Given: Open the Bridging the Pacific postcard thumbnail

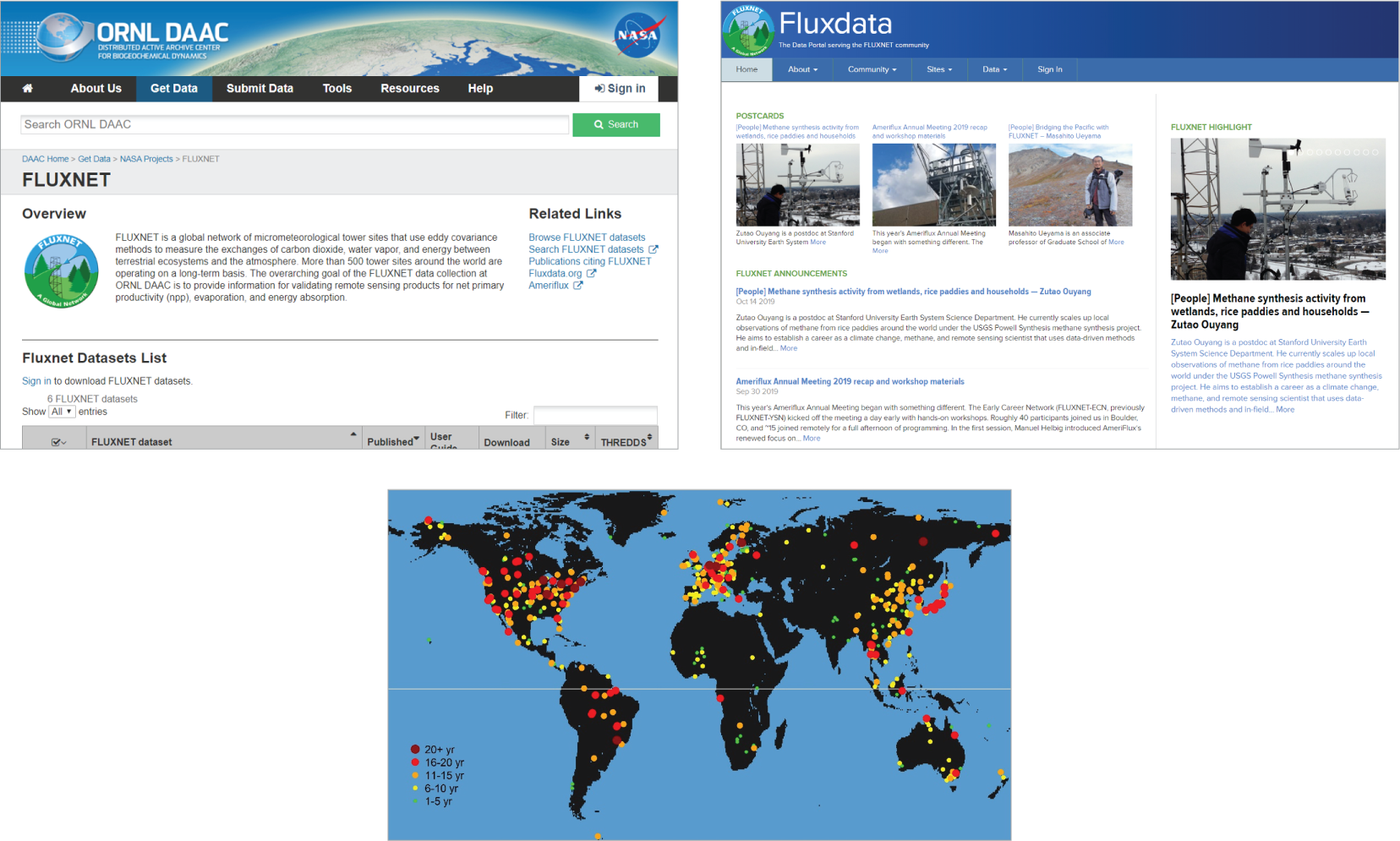Looking at the screenshot, I should click(x=1070, y=184).
